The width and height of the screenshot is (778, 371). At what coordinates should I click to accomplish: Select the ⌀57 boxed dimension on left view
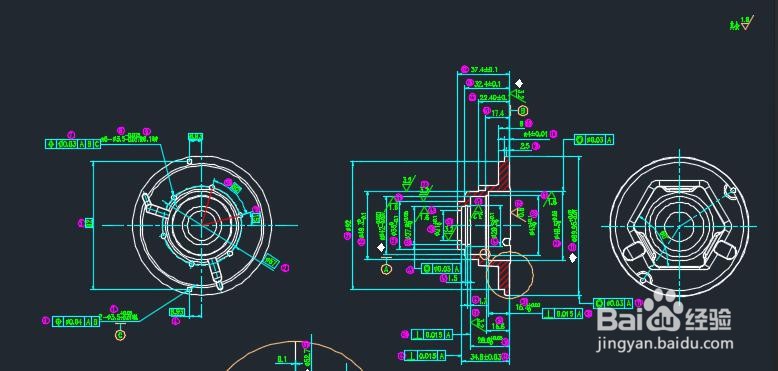(272, 260)
